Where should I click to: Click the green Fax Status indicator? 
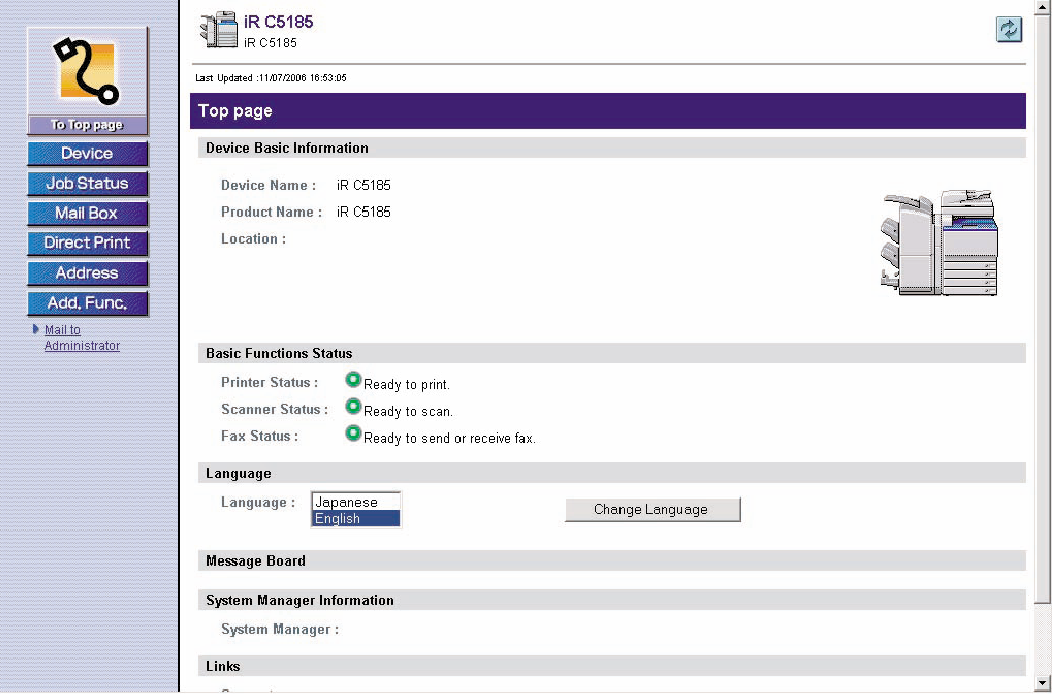(x=353, y=434)
